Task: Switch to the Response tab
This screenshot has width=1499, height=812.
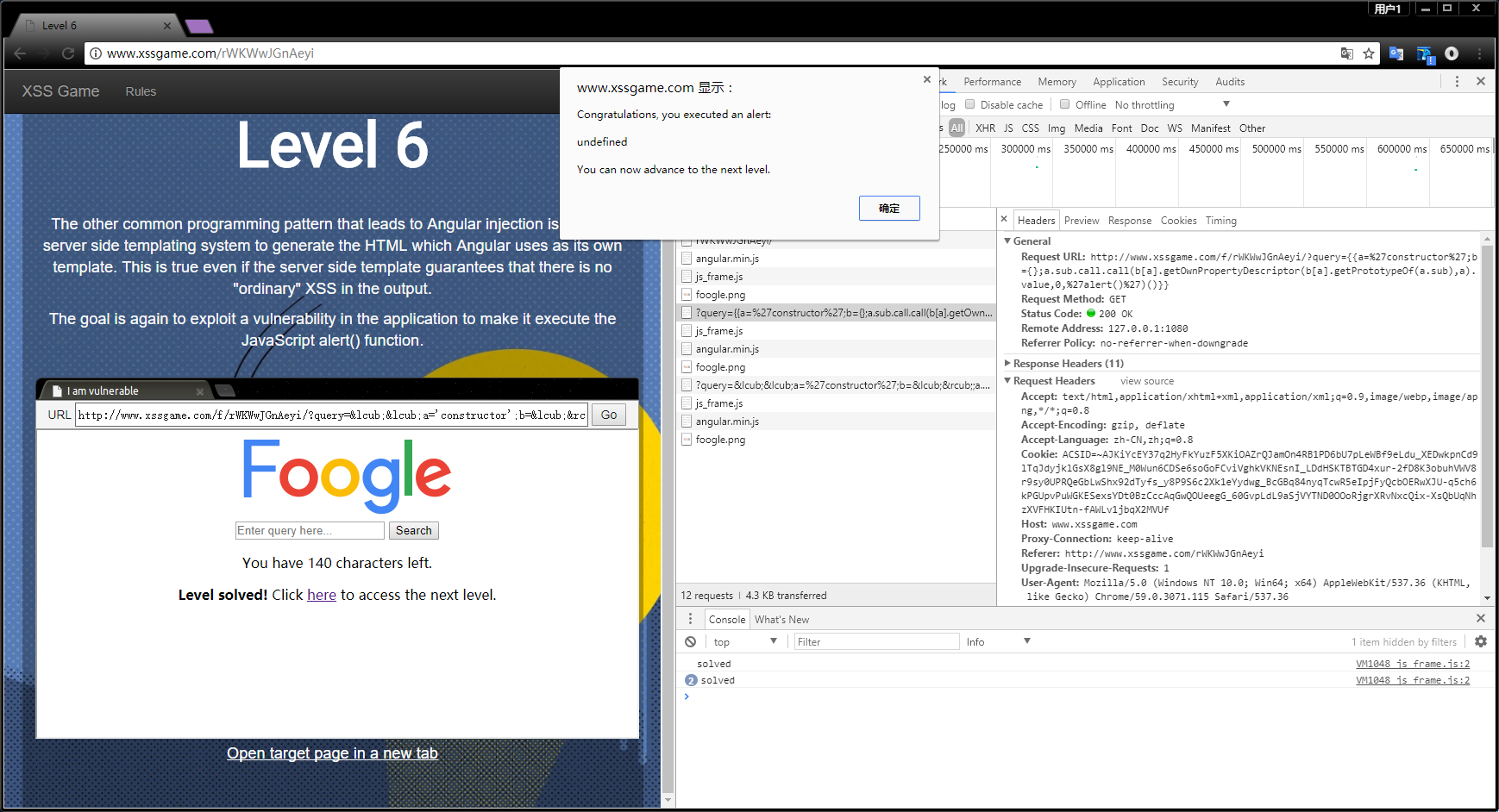Action: [1129, 221]
